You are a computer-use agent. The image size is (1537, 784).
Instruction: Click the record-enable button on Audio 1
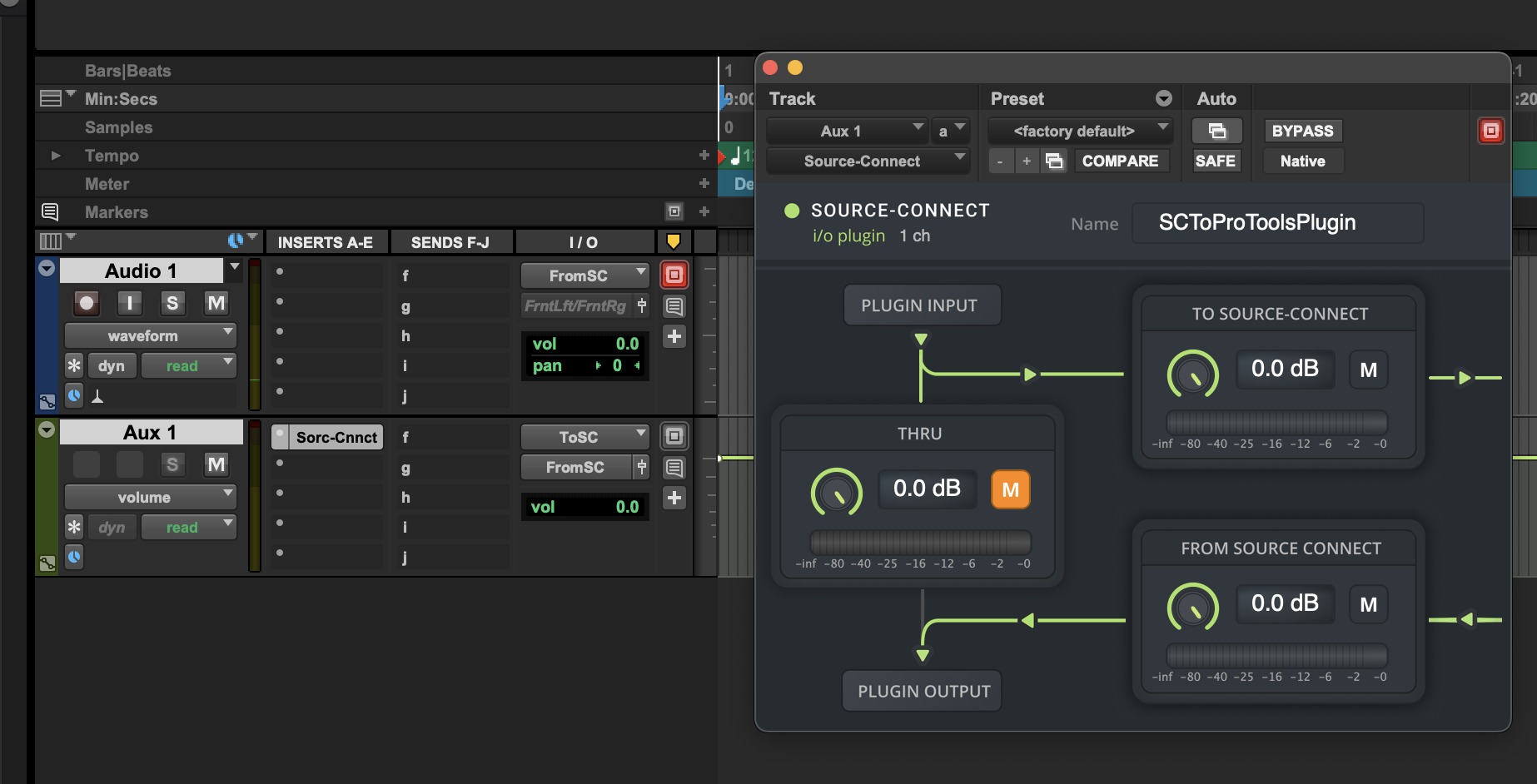[87, 303]
